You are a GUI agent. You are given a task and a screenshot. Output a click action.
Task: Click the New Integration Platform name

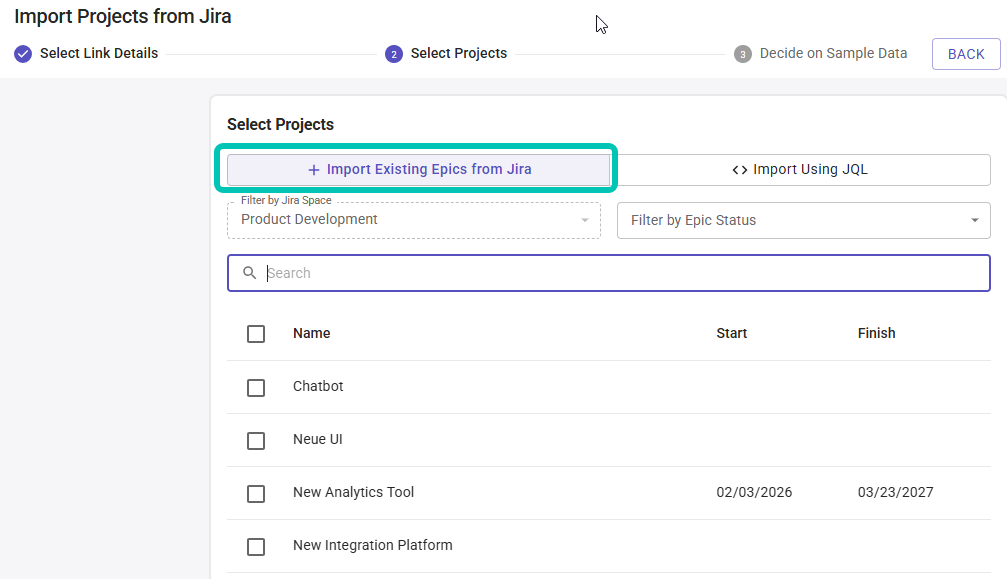click(x=372, y=546)
